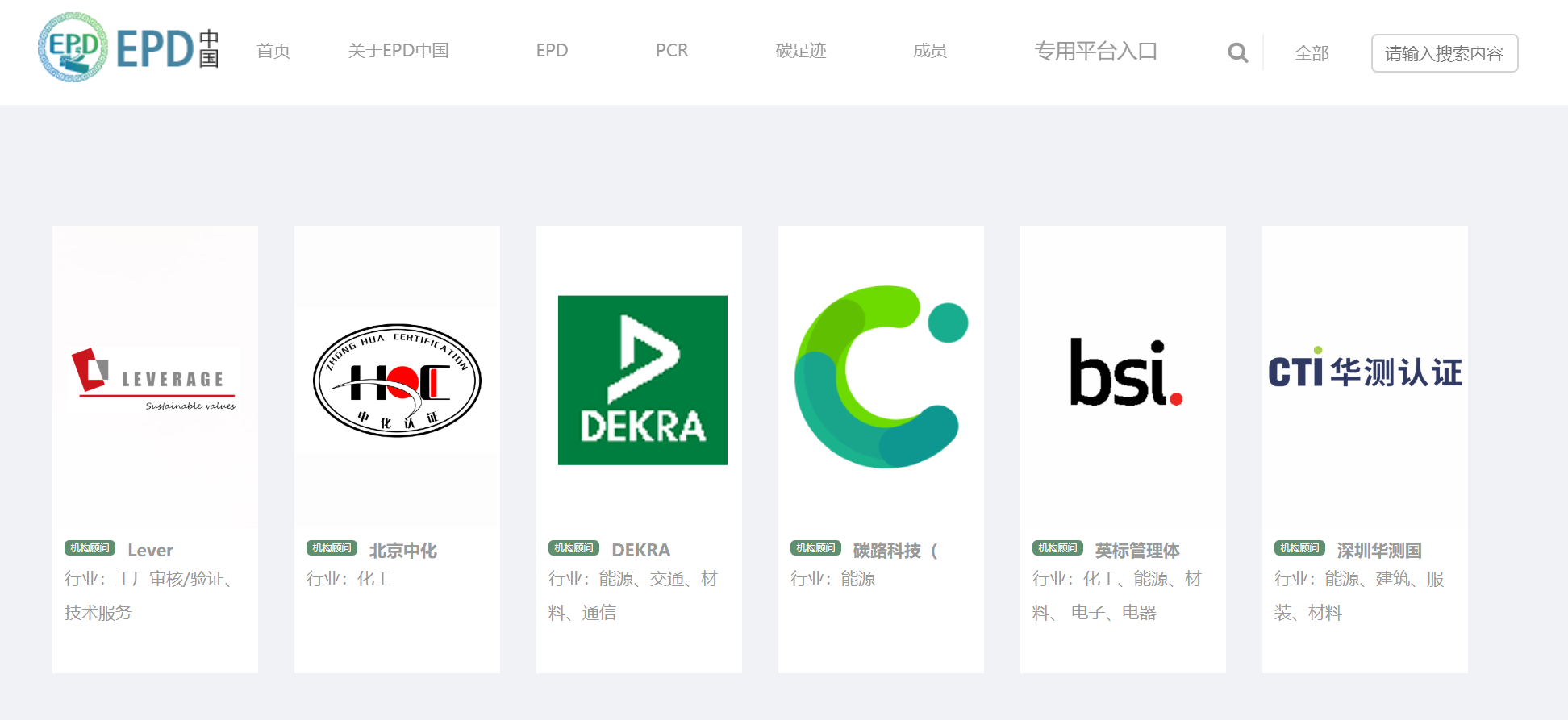
Task: Open the Leverage logo thumbnail
Action: click(x=155, y=378)
